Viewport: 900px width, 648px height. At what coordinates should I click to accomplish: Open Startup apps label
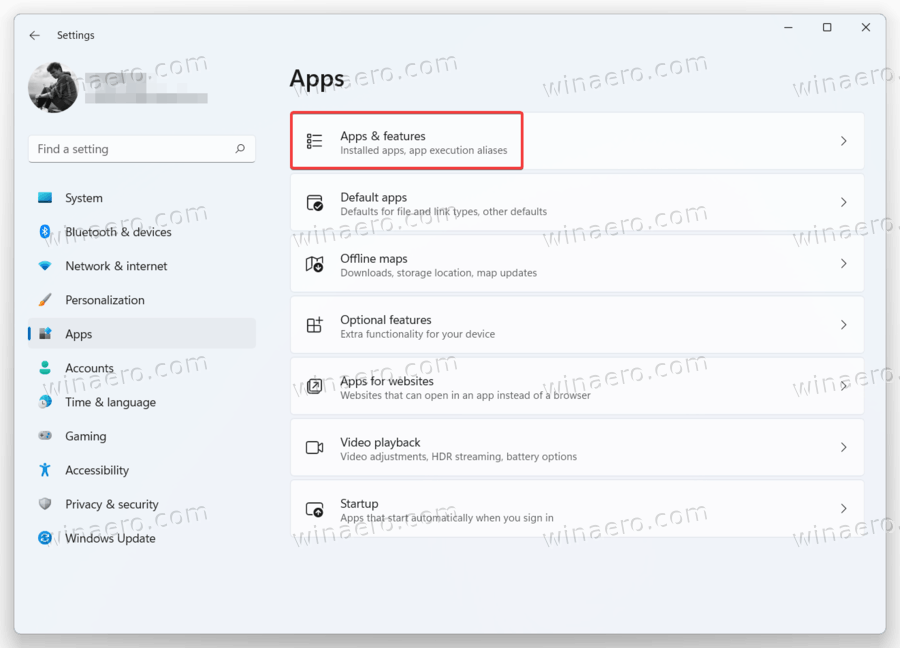(x=359, y=504)
